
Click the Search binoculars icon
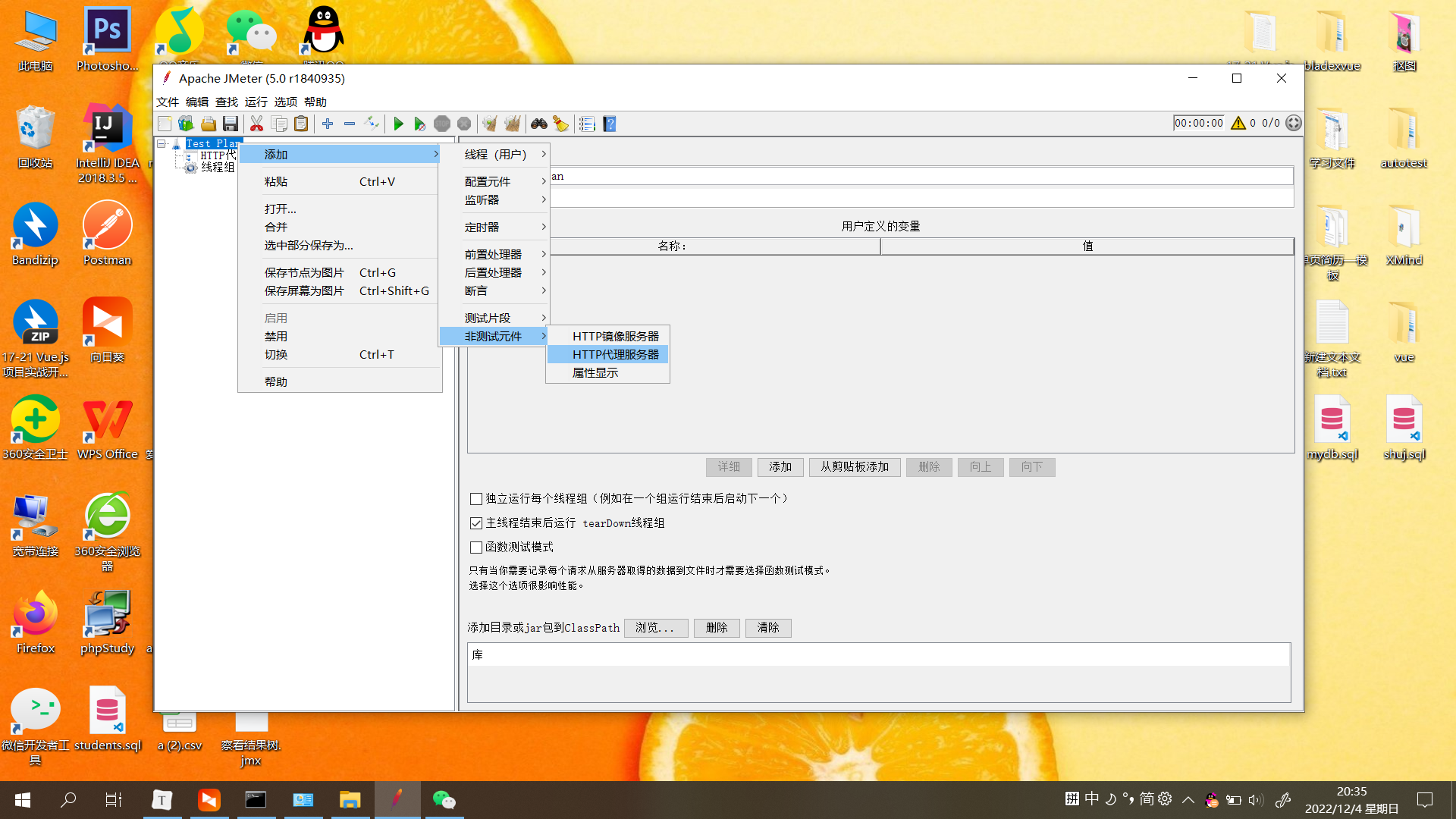point(539,124)
